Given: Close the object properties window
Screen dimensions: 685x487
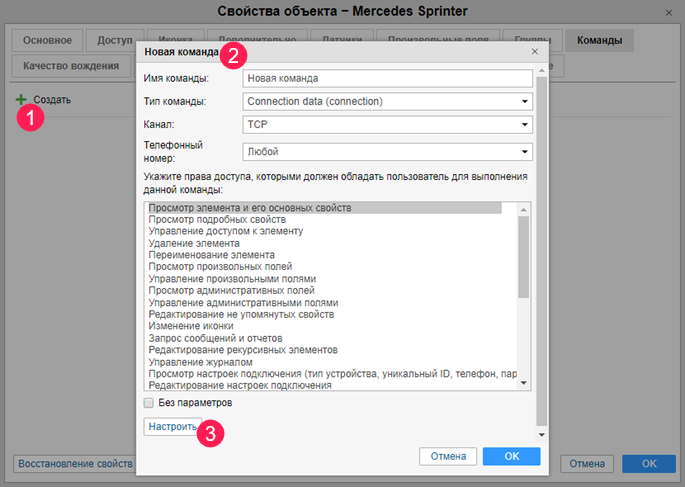Looking at the screenshot, I should click(x=667, y=11).
